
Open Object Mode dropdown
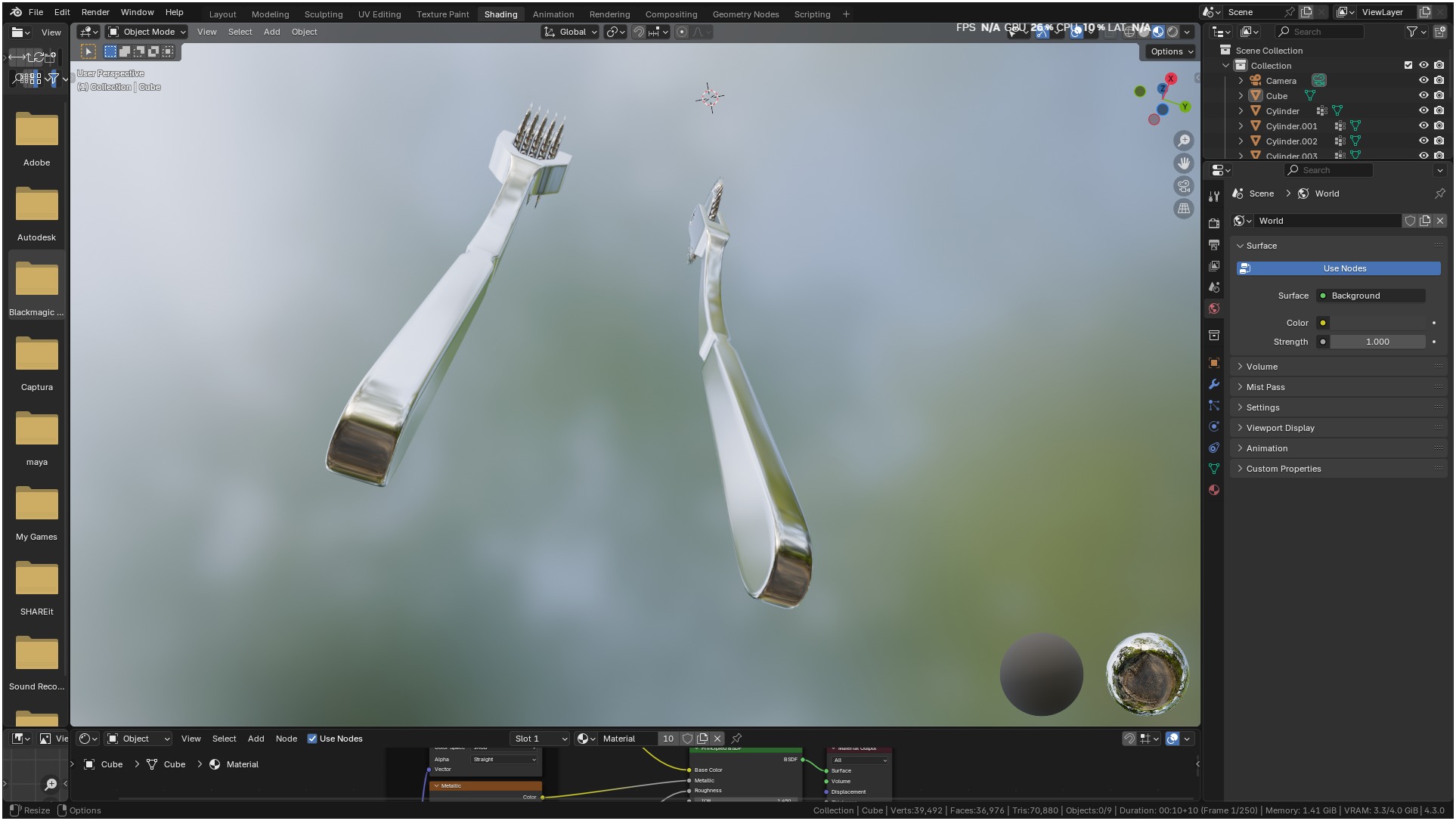point(147,32)
